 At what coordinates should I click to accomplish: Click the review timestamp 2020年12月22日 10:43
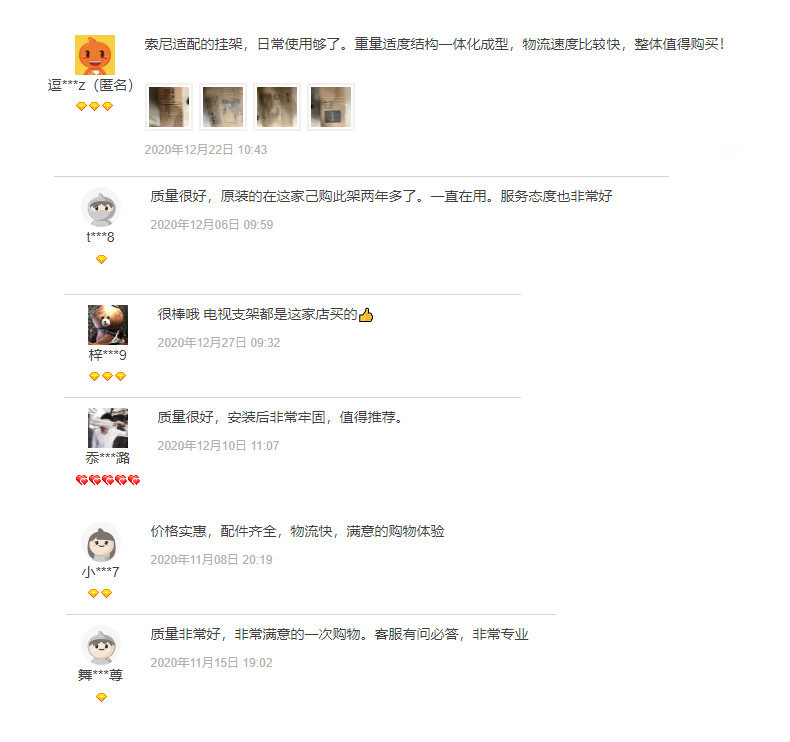coord(206,150)
